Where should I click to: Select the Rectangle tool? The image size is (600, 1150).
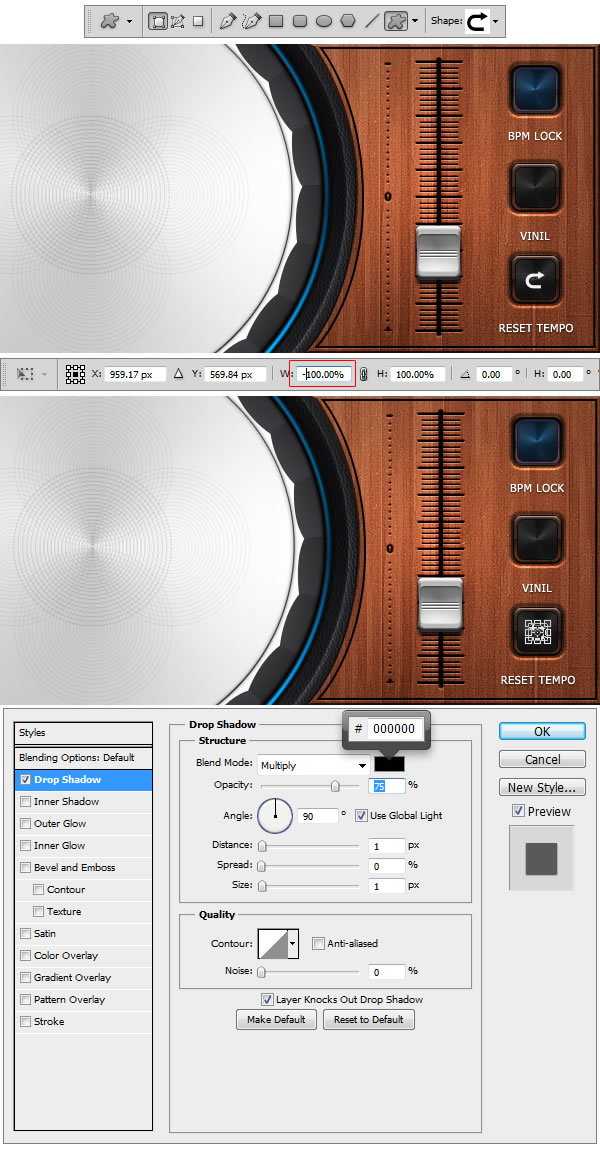click(x=276, y=21)
